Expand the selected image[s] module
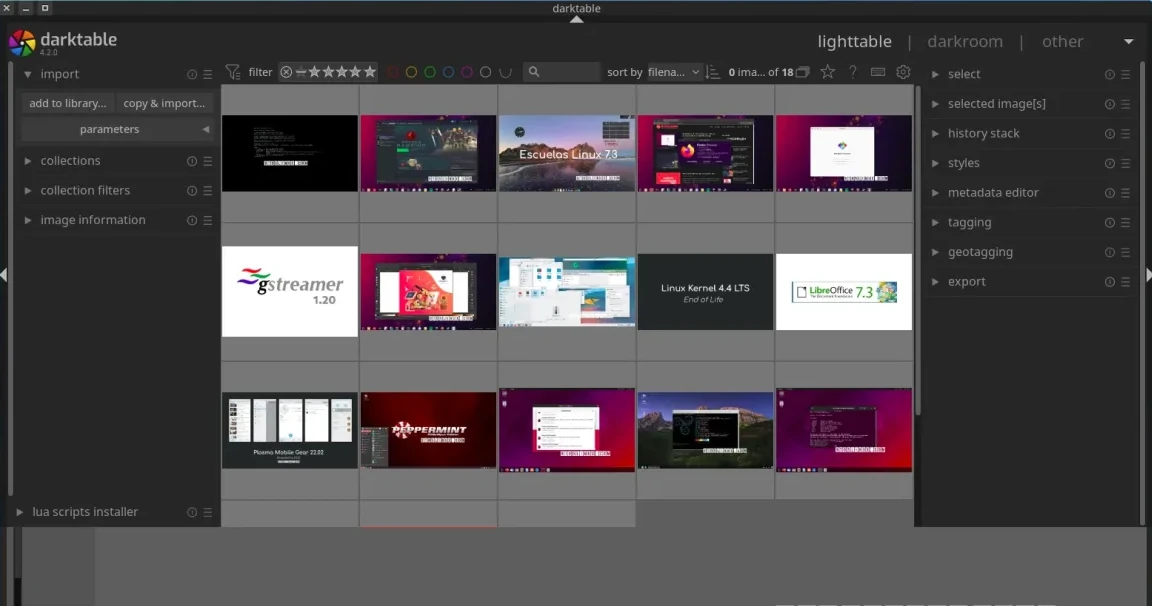Viewport: 1152px width, 606px height. pos(935,104)
